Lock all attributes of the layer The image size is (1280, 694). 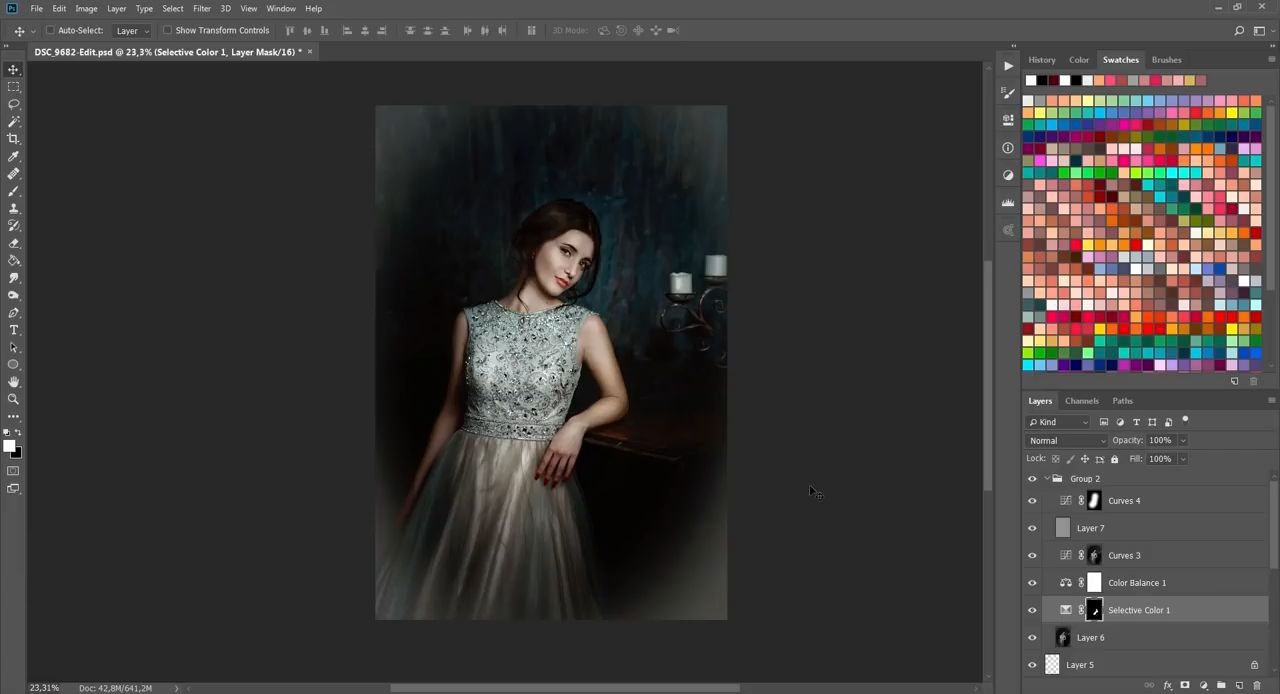click(x=1115, y=459)
